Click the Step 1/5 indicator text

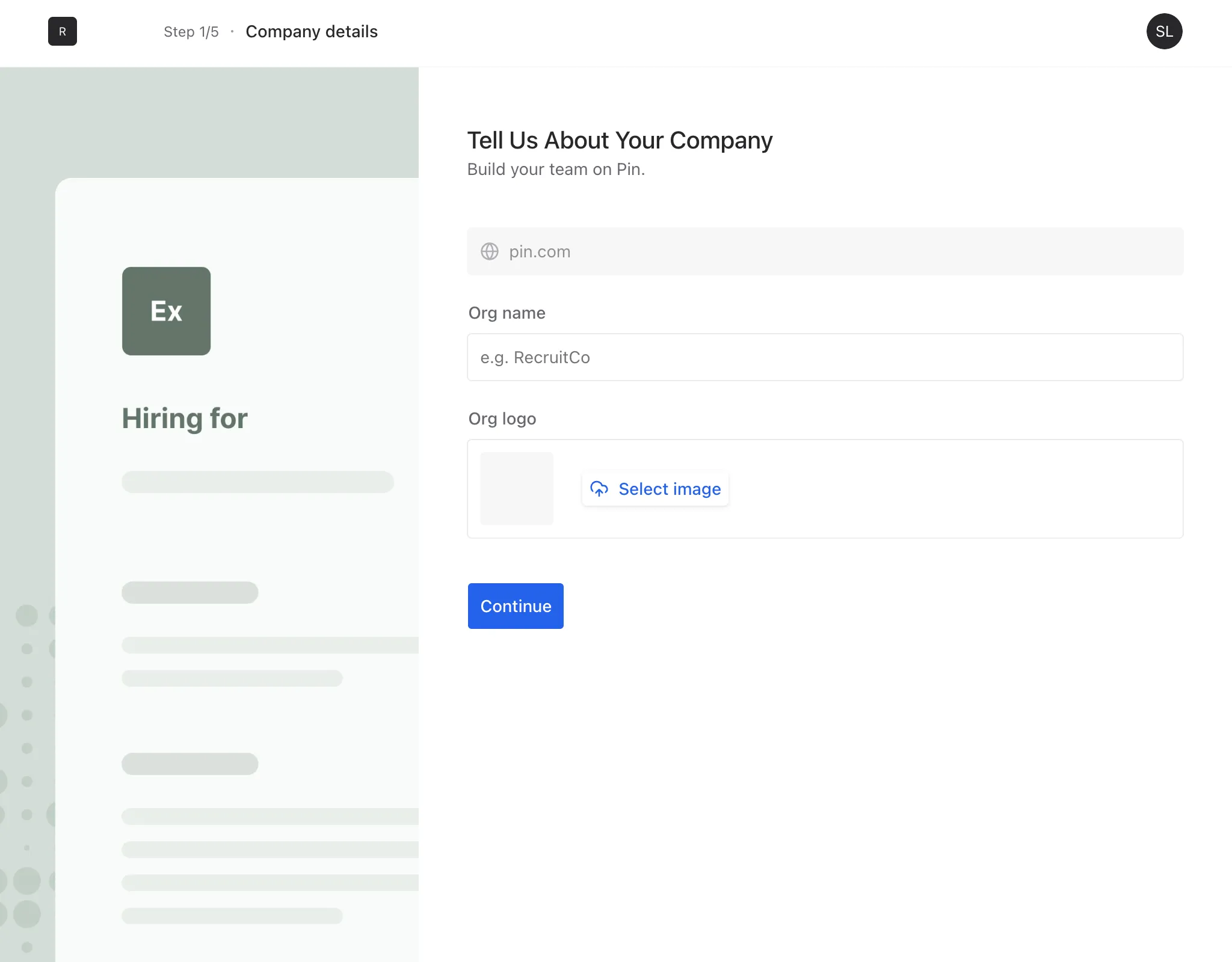coord(191,32)
